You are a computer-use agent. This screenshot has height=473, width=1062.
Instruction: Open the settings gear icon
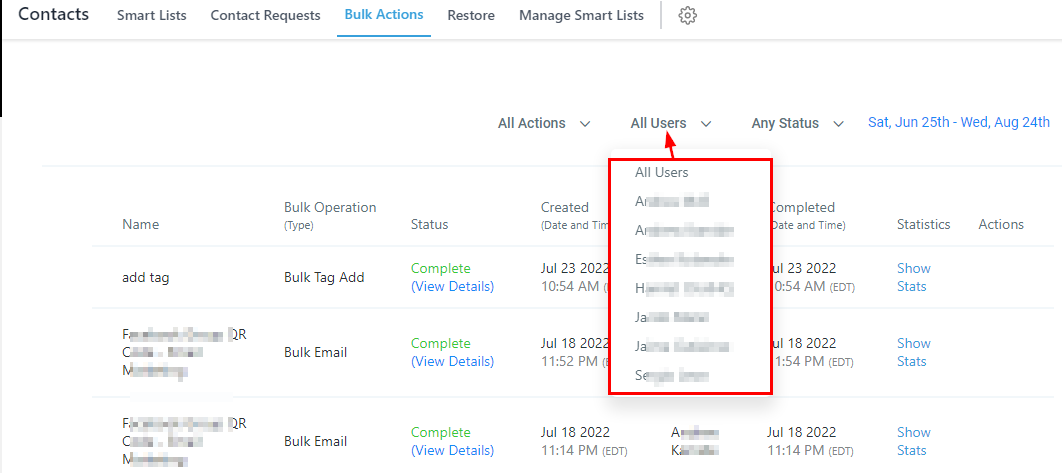687,16
